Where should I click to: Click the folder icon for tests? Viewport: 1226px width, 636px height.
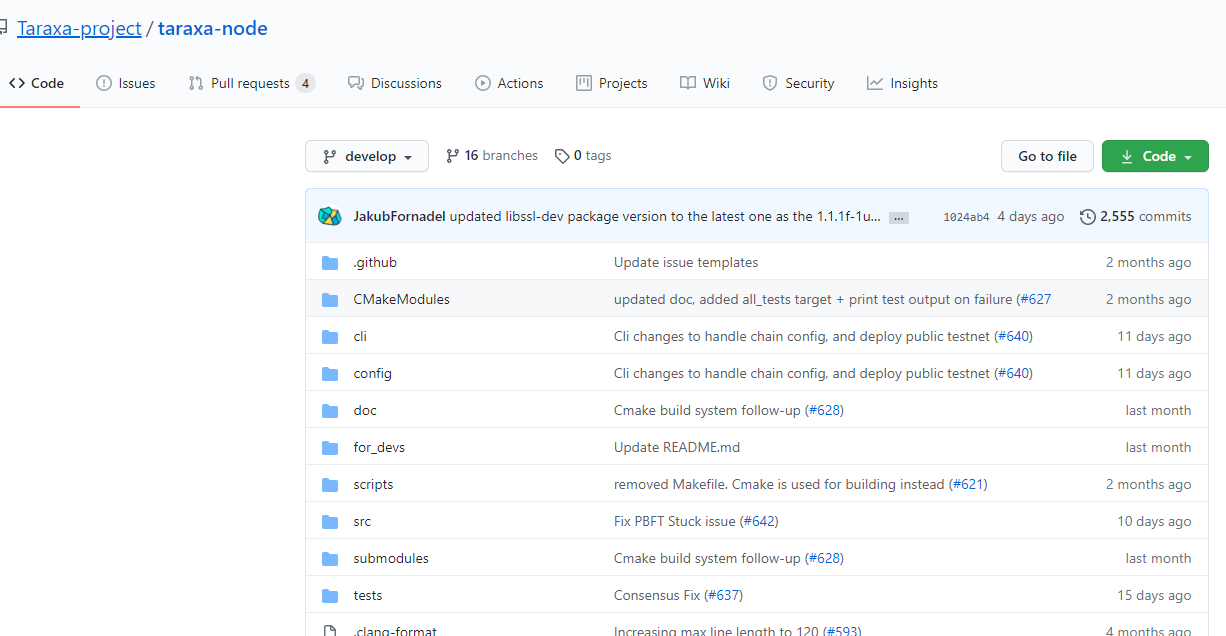pyautogui.click(x=330, y=595)
